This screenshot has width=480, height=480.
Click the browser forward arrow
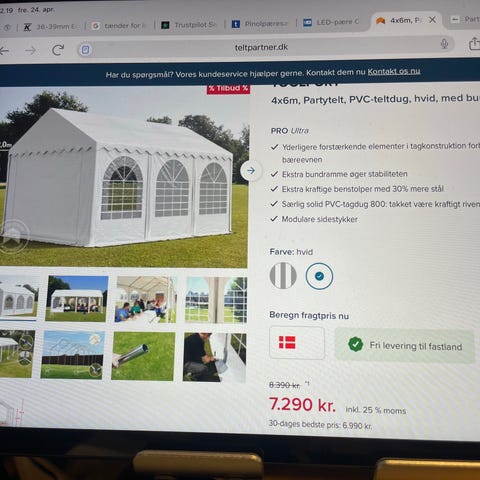(31, 51)
